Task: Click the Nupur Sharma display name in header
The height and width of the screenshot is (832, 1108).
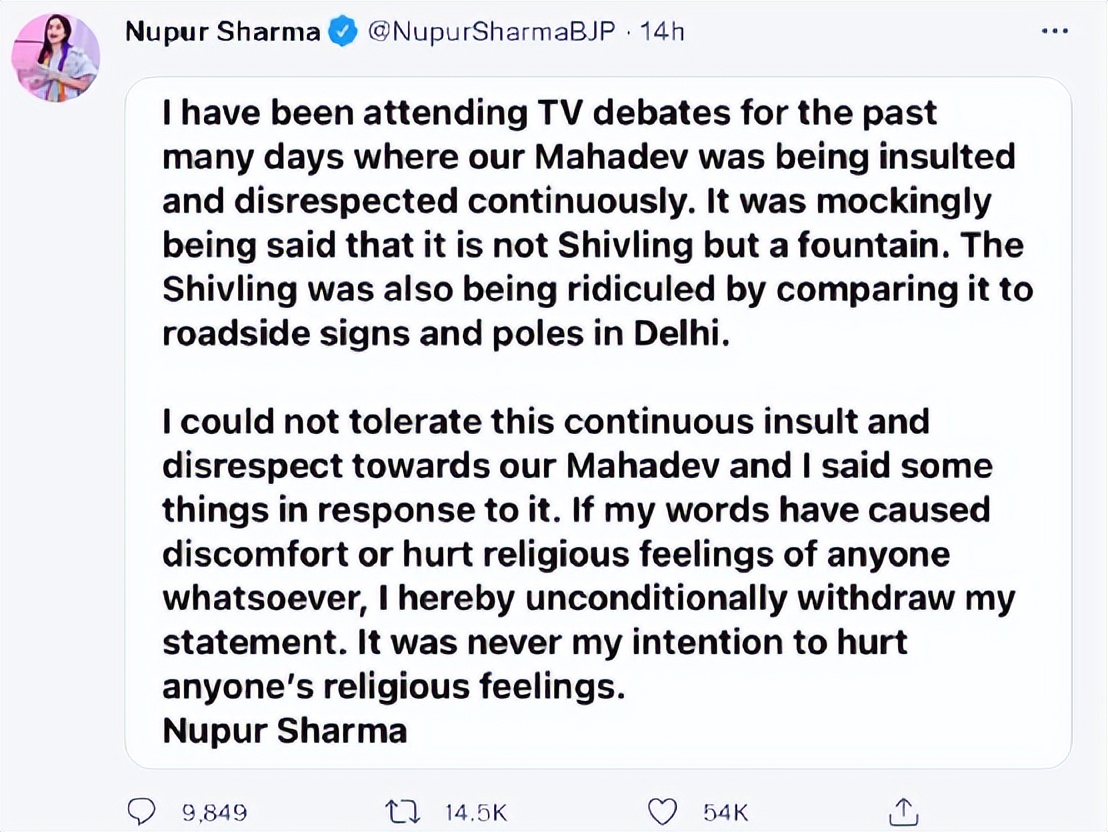Action: (x=222, y=32)
